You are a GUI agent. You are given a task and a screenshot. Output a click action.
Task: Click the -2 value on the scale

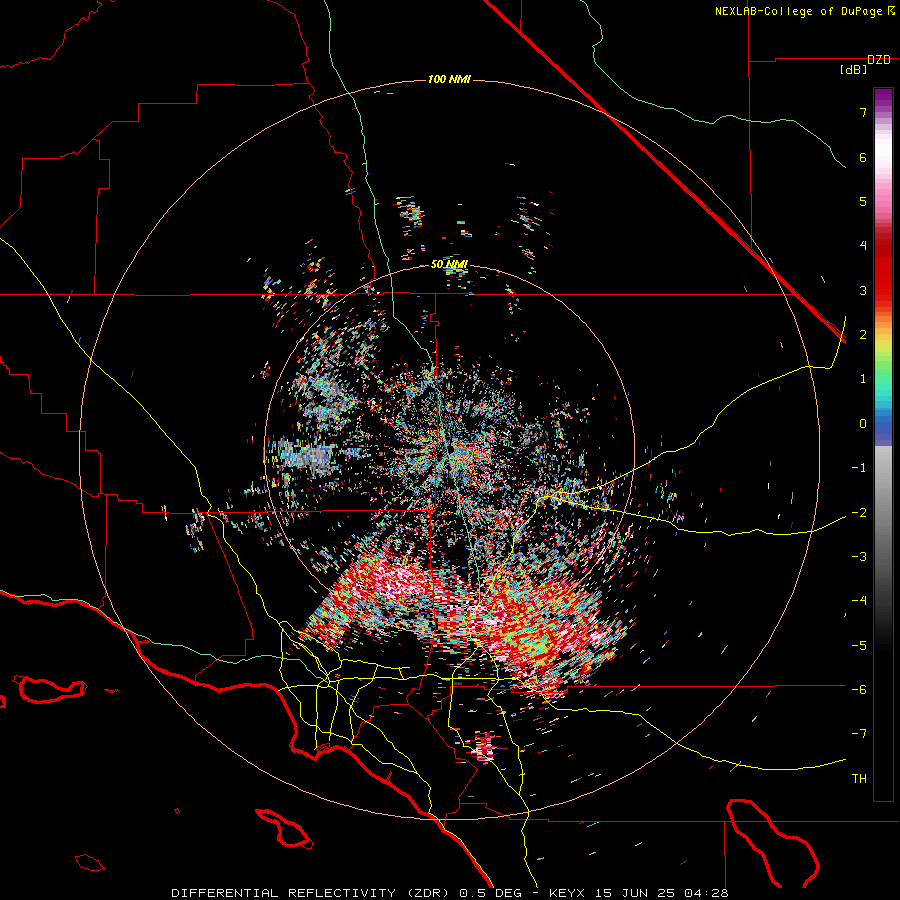point(859,513)
